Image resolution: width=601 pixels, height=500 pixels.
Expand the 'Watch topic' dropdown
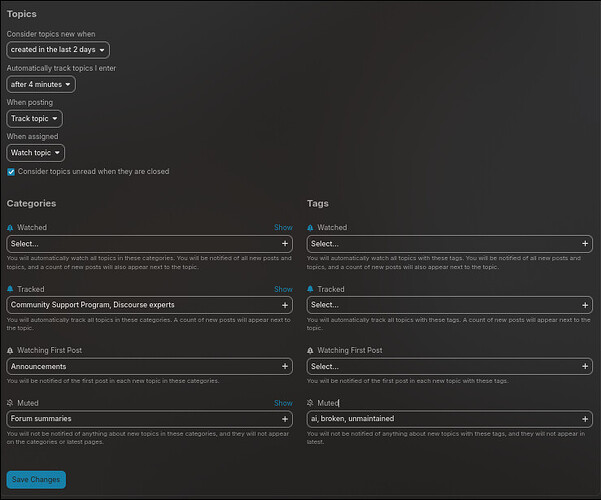[x=36, y=153]
